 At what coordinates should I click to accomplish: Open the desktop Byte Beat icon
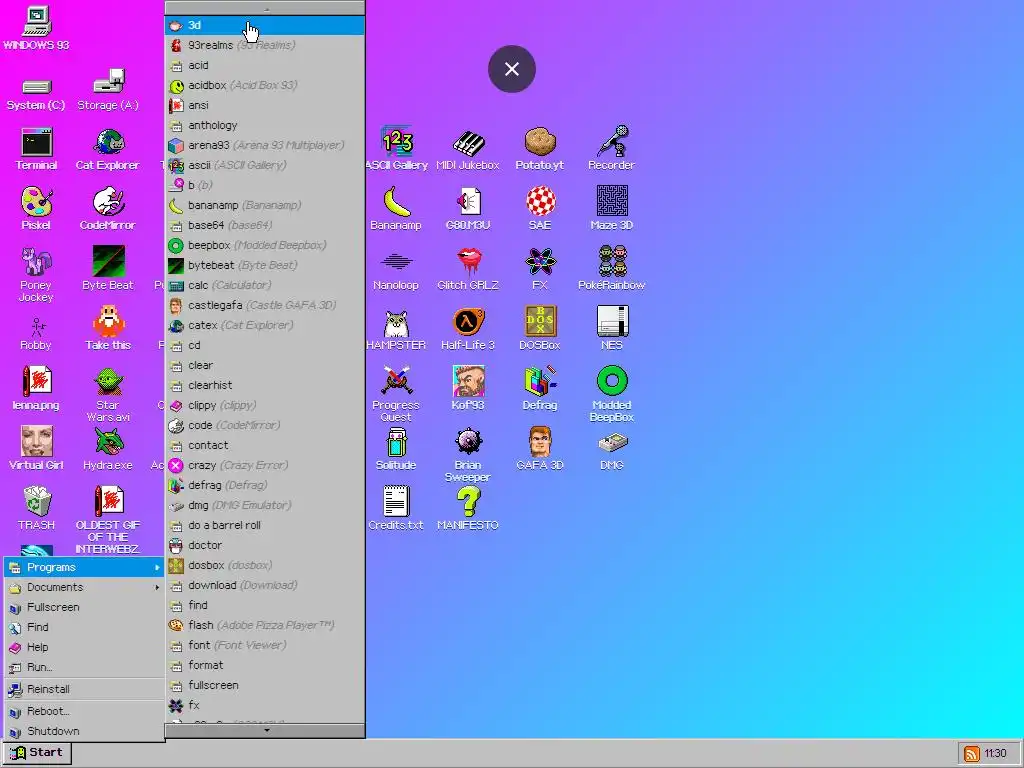[108, 268]
